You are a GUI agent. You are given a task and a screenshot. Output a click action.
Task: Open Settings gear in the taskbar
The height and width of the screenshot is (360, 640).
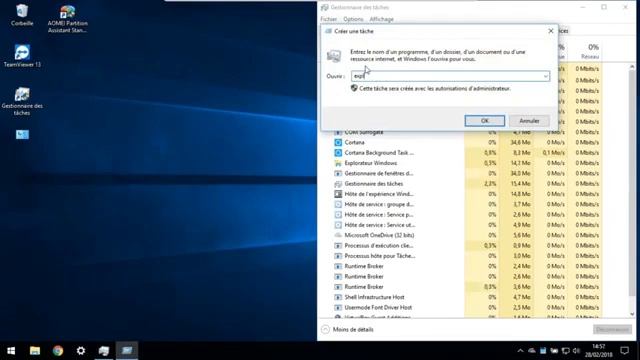click(81, 351)
